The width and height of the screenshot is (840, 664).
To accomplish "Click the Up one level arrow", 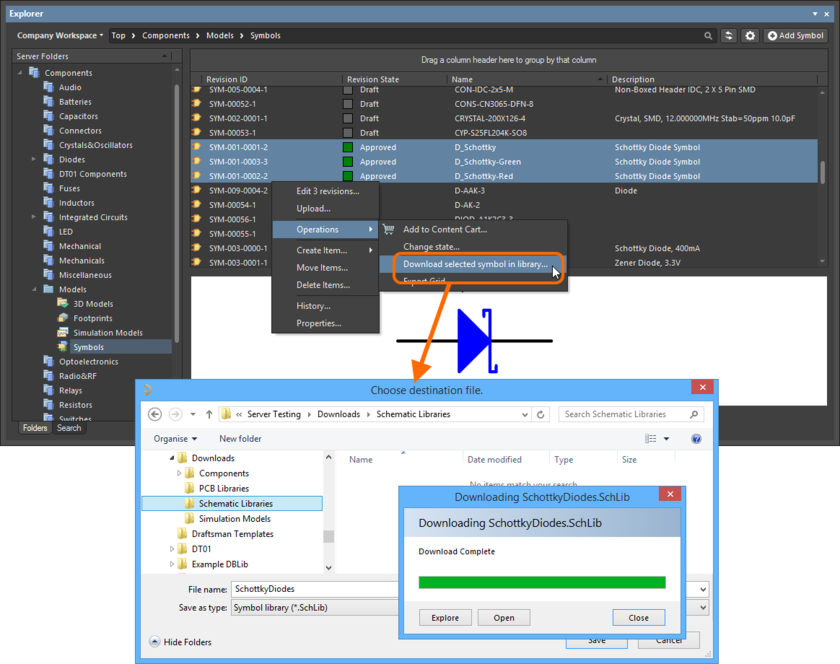I will tap(208, 414).
